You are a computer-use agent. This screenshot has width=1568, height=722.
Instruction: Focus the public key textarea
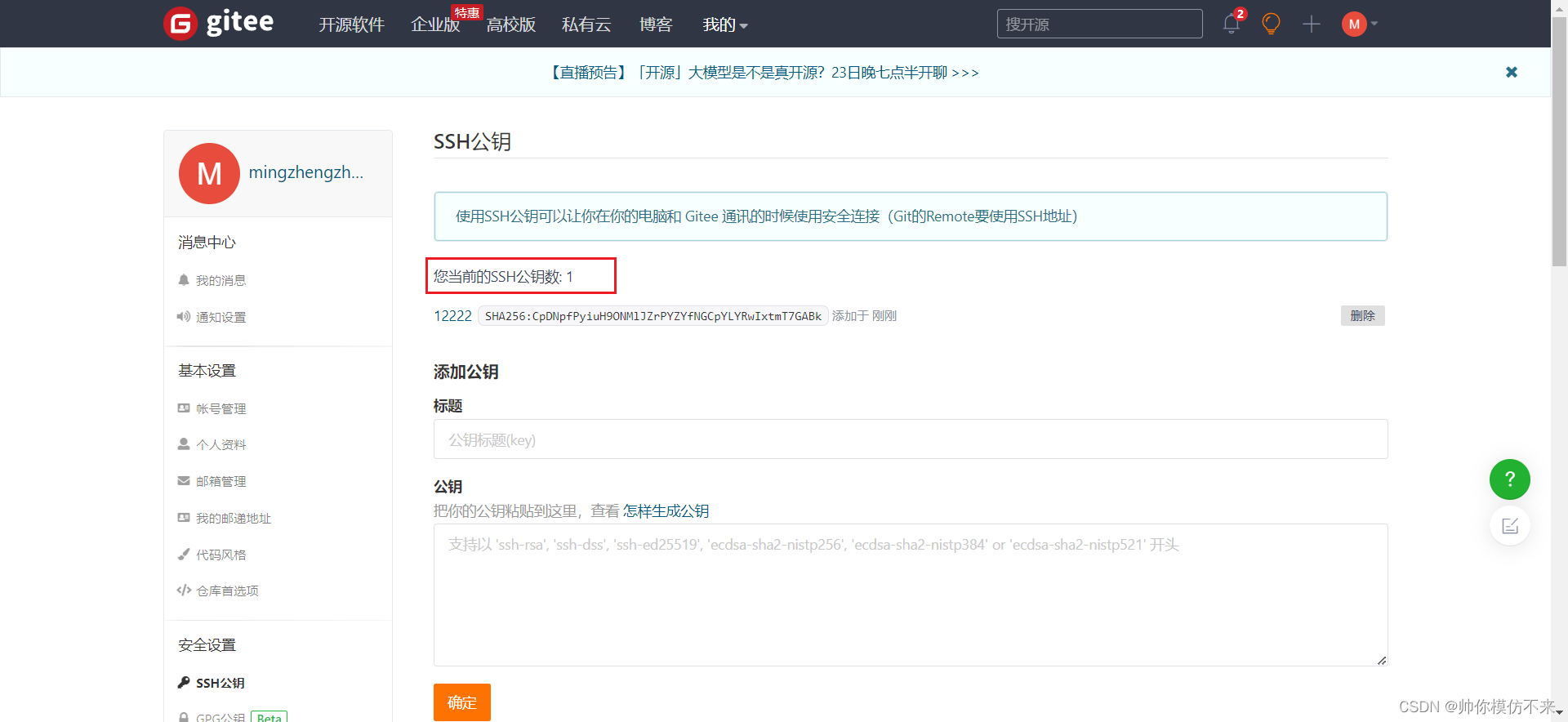coord(911,595)
